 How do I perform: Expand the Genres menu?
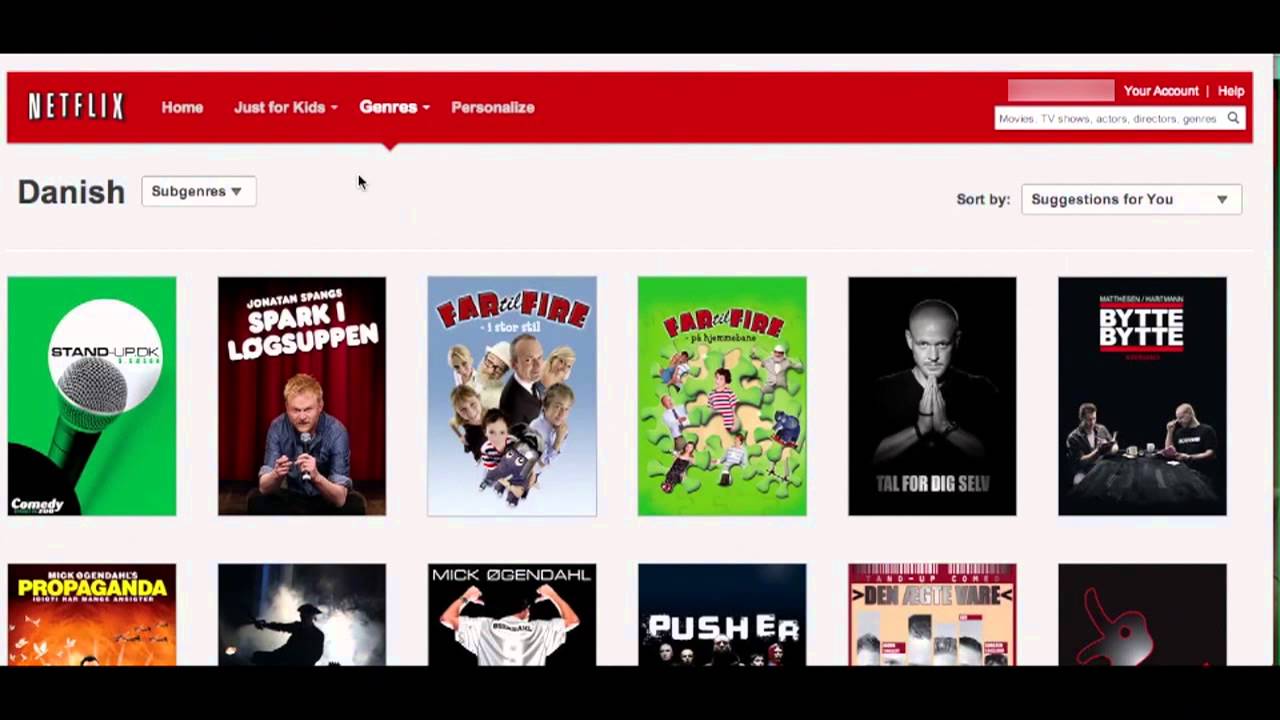click(x=394, y=107)
